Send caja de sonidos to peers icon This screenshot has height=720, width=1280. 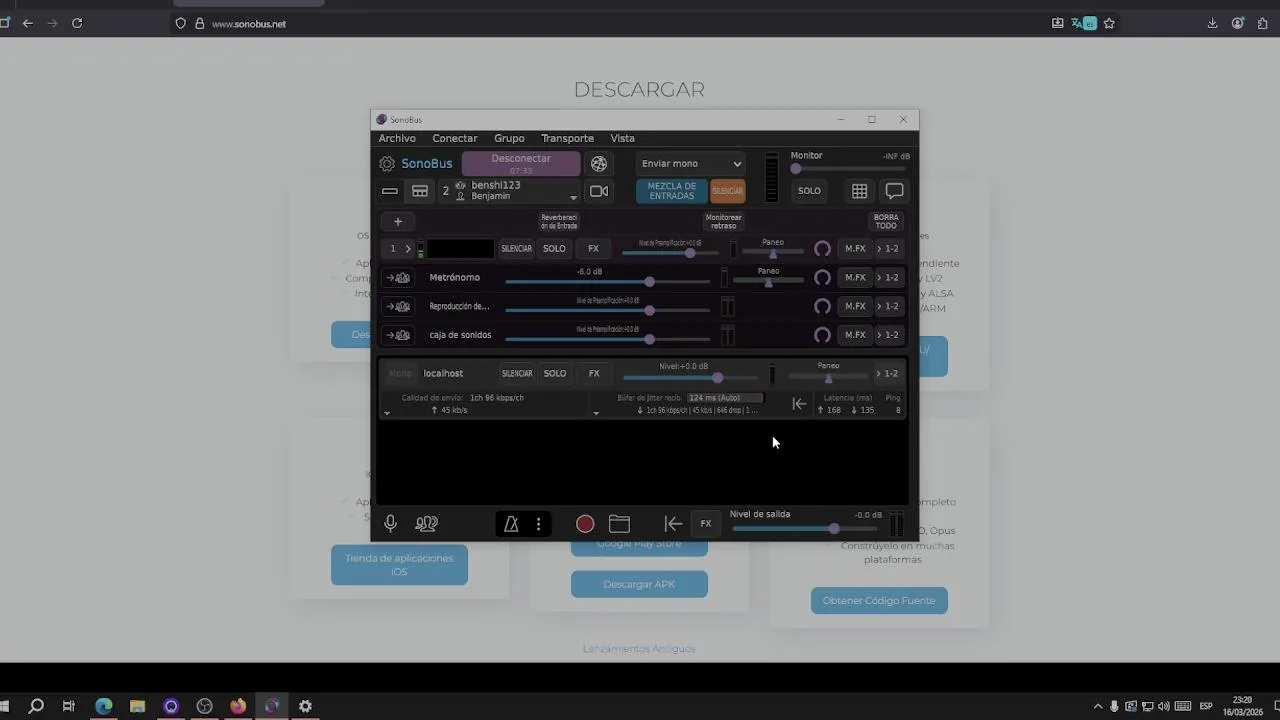[398, 335]
